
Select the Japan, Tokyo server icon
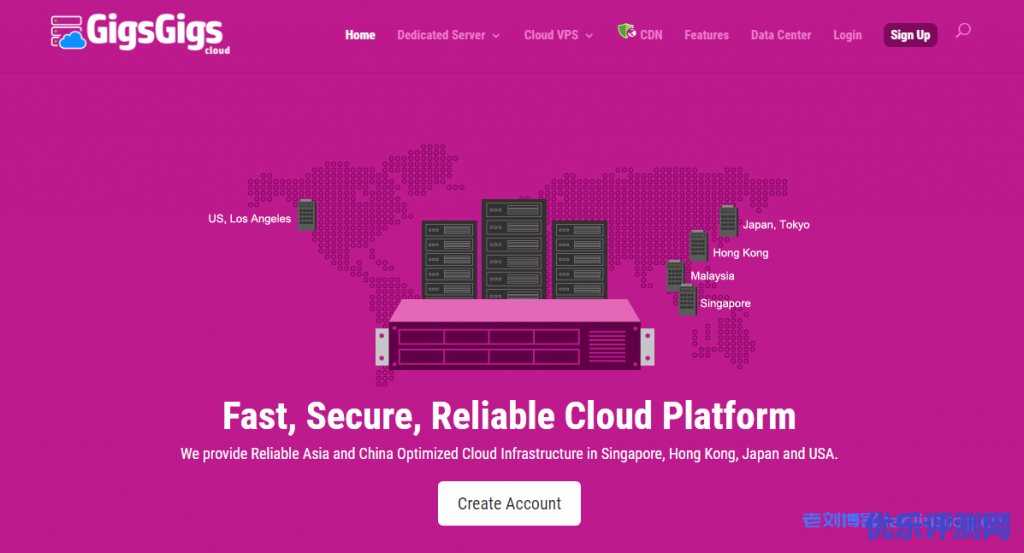tap(728, 221)
